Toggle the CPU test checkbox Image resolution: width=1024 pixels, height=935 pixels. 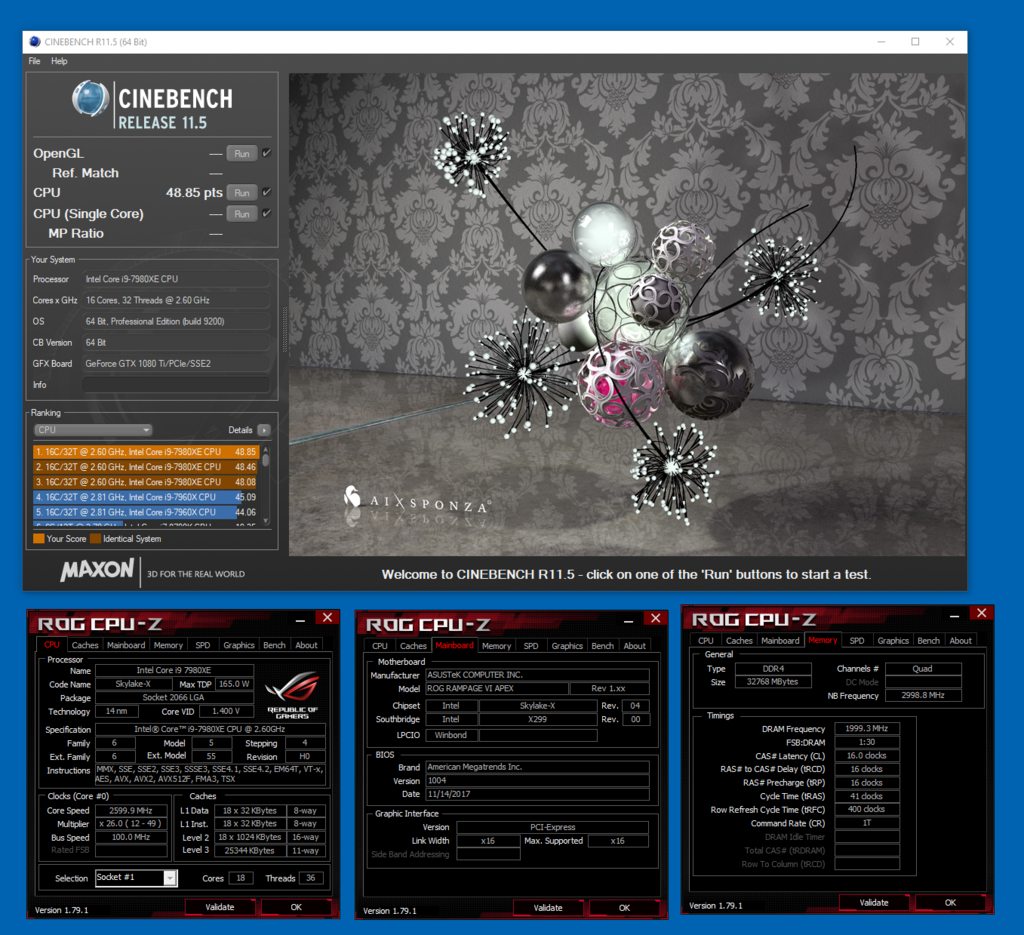[266, 192]
